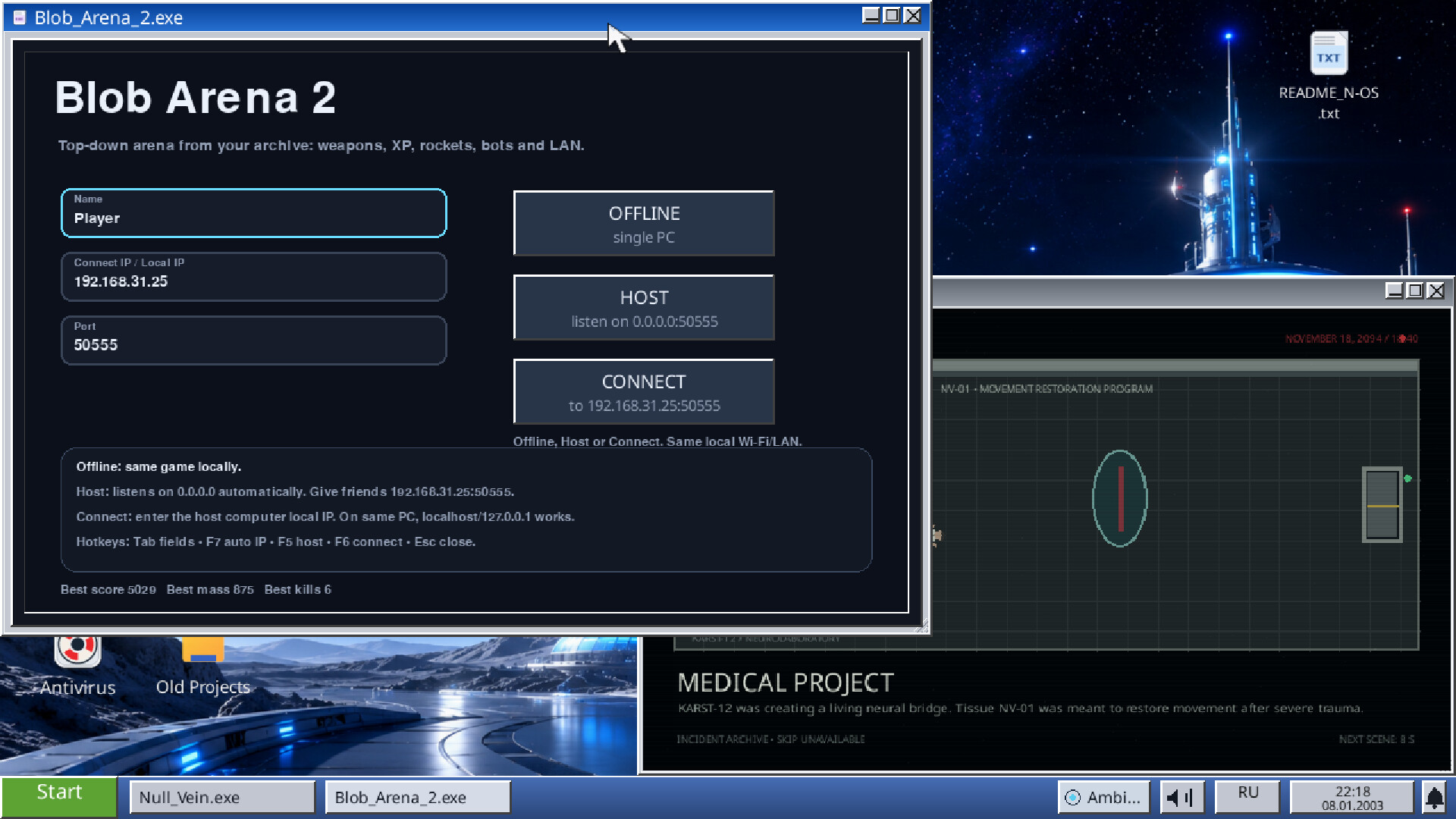This screenshot has width=1456, height=819.
Task: Open the Start menu
Action: coord(59,796)
